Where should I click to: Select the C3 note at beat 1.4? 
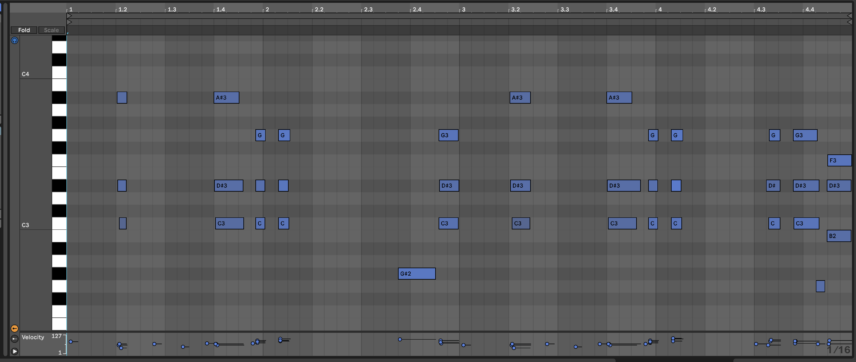[229, 223]
